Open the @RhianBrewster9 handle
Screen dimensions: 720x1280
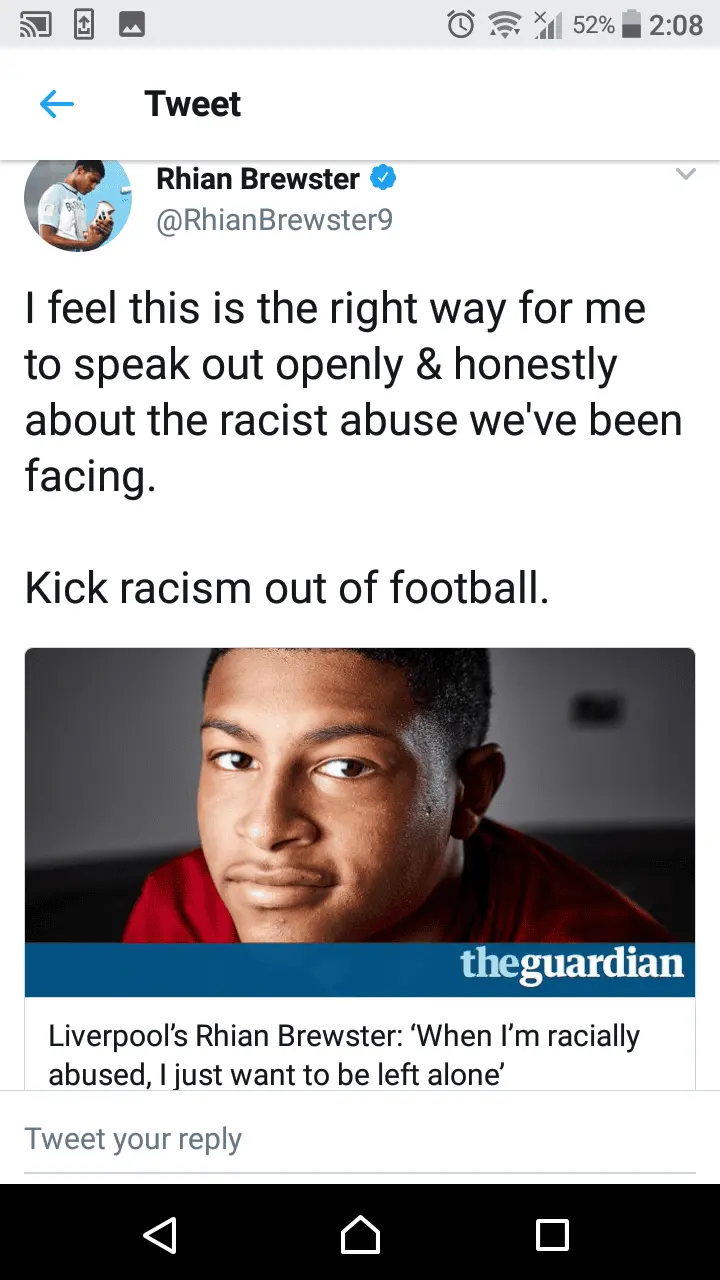275,220
